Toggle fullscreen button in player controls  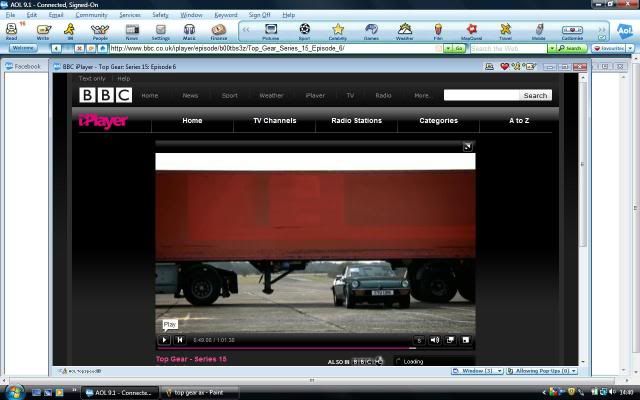point(466,340)
